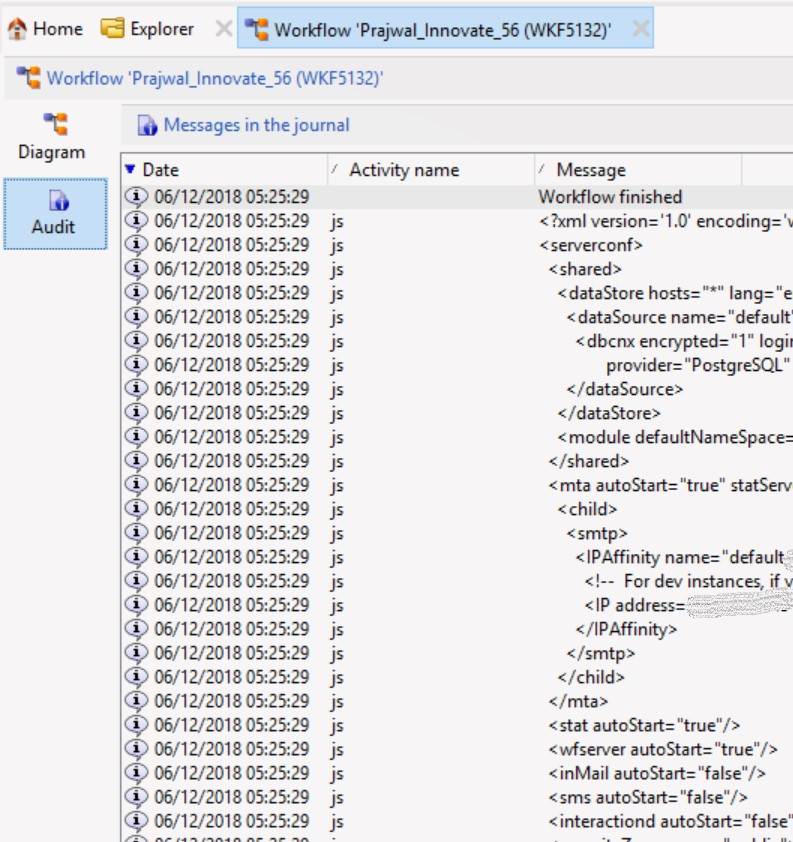Click the workflow icon in the title header
The width and height of the screenshot is (793, 842).
coord(28,78)
